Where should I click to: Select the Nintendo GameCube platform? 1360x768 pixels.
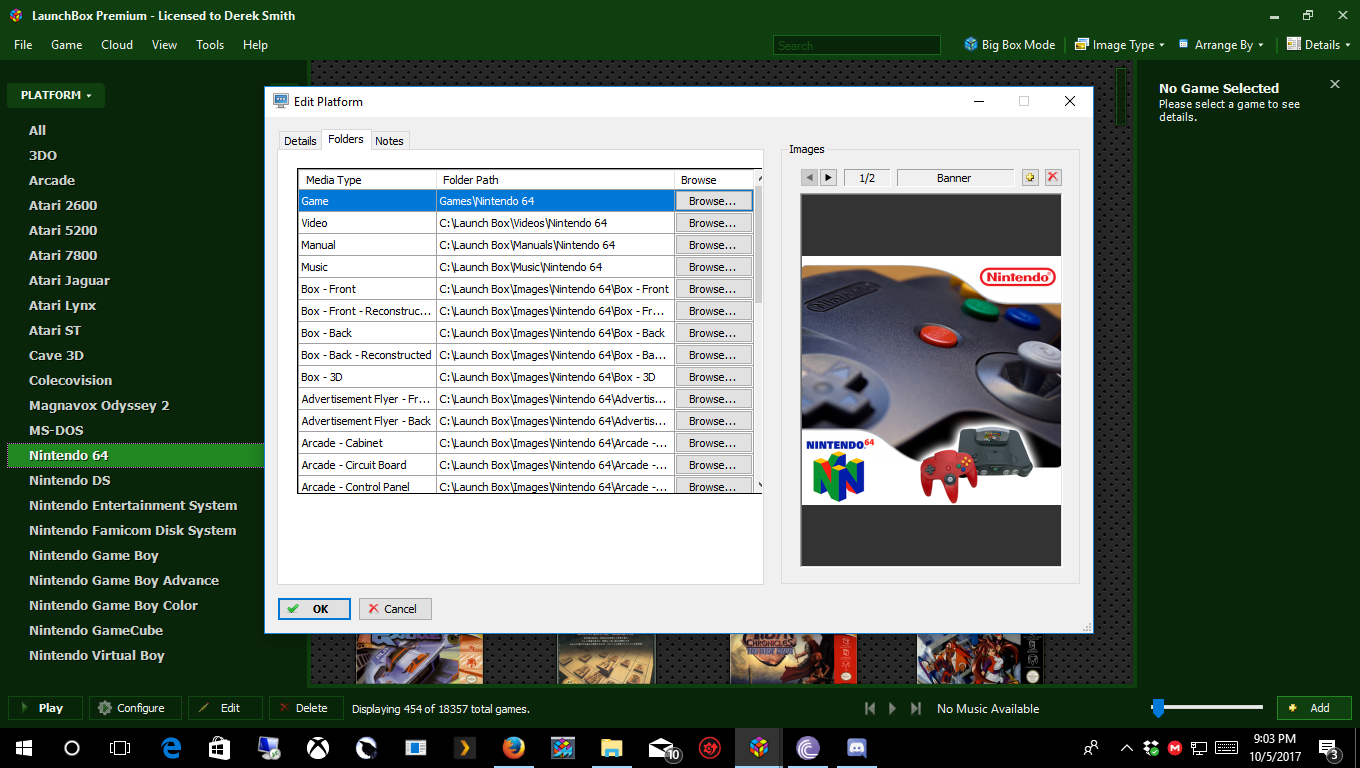96,630
